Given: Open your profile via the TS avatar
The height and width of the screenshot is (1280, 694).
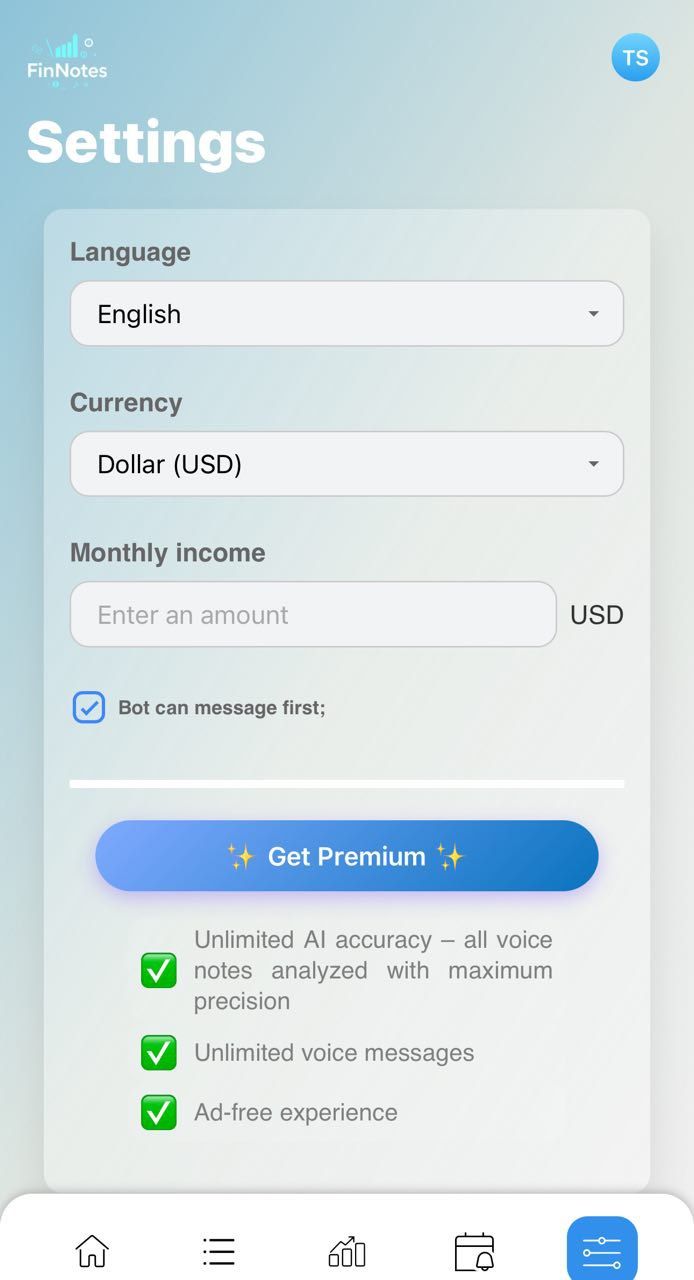Looking at the screenshot, I should tap(635, 57).
